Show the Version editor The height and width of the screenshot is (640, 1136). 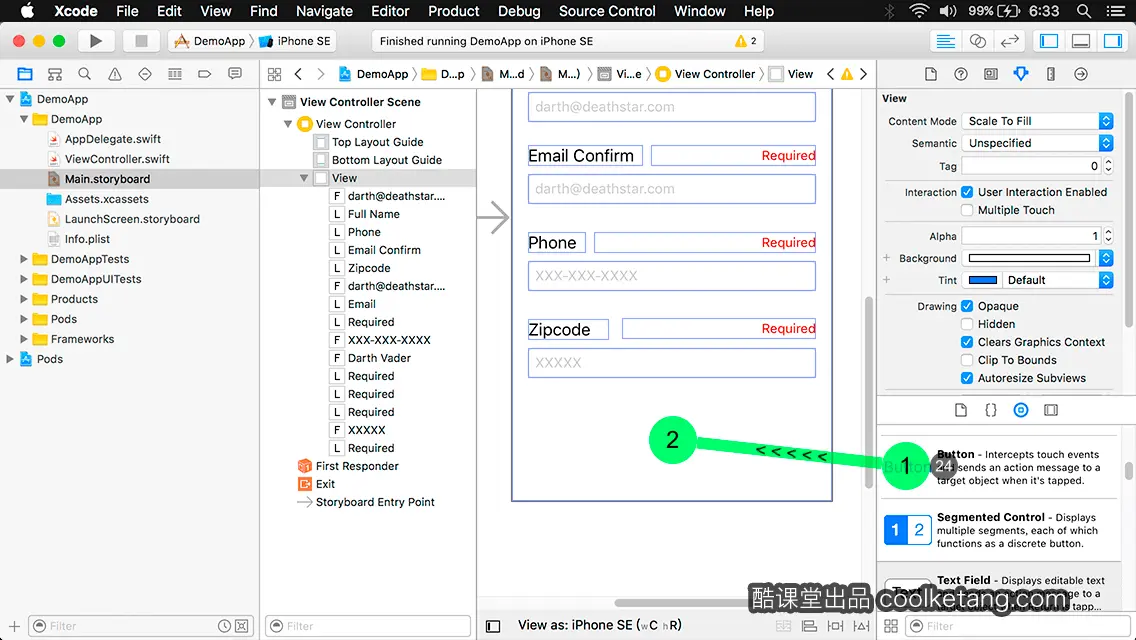point(1010,41)
